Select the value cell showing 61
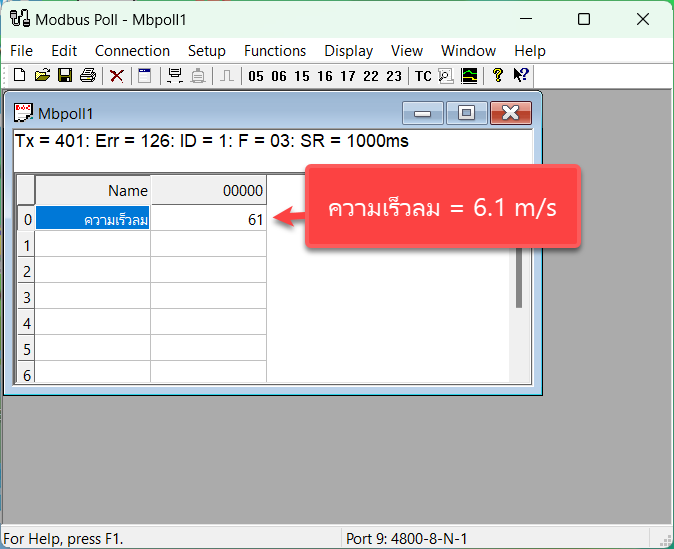 point(208,218)
